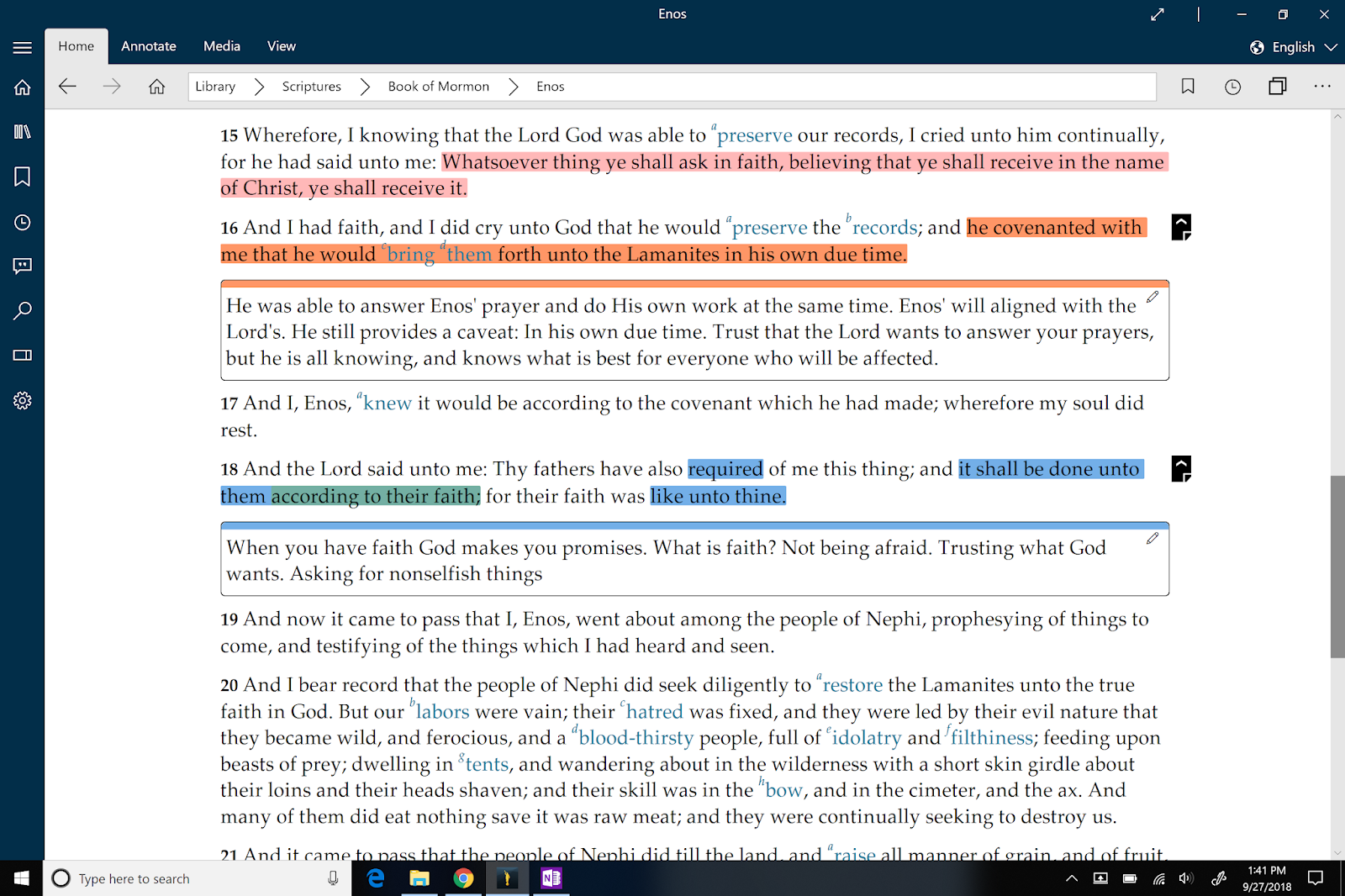Click the globe language icon

coord(1257,47)
